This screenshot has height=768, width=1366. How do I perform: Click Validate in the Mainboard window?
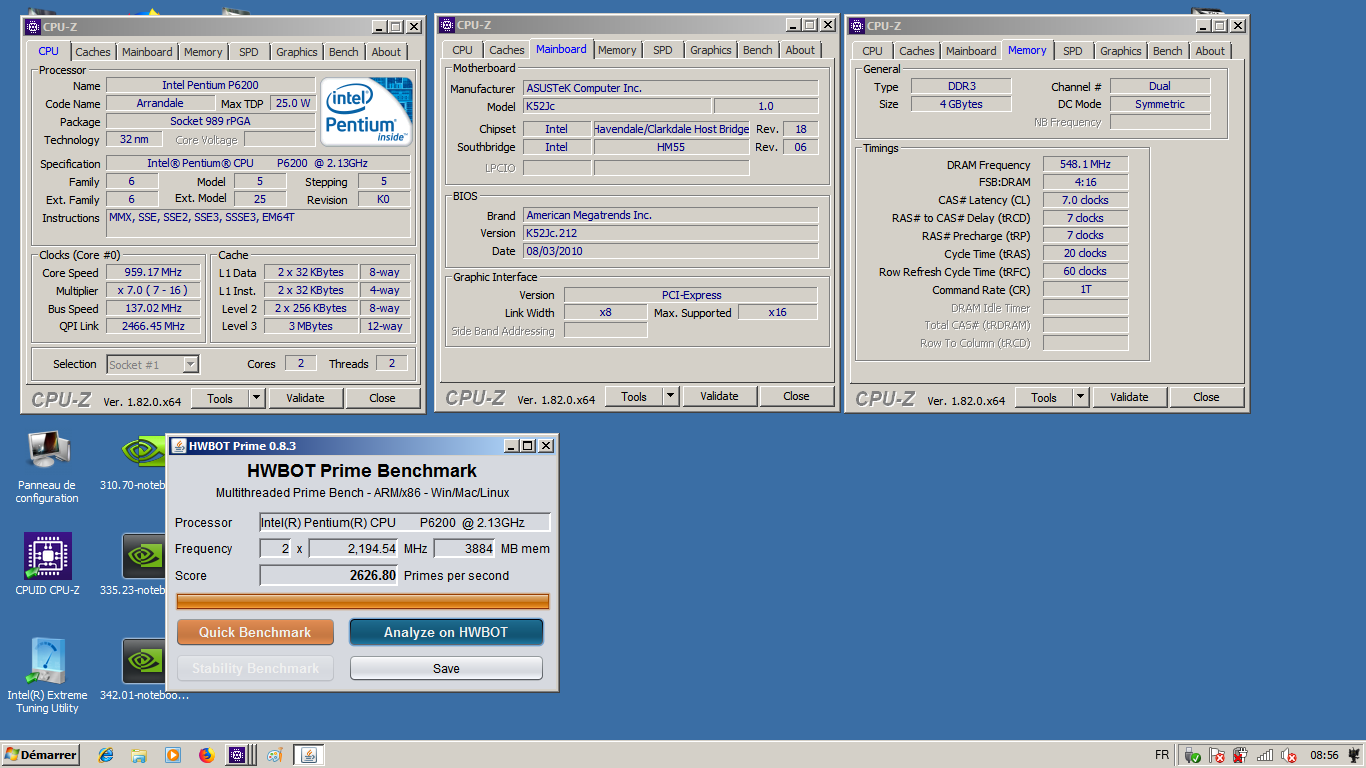coord(719,396)
